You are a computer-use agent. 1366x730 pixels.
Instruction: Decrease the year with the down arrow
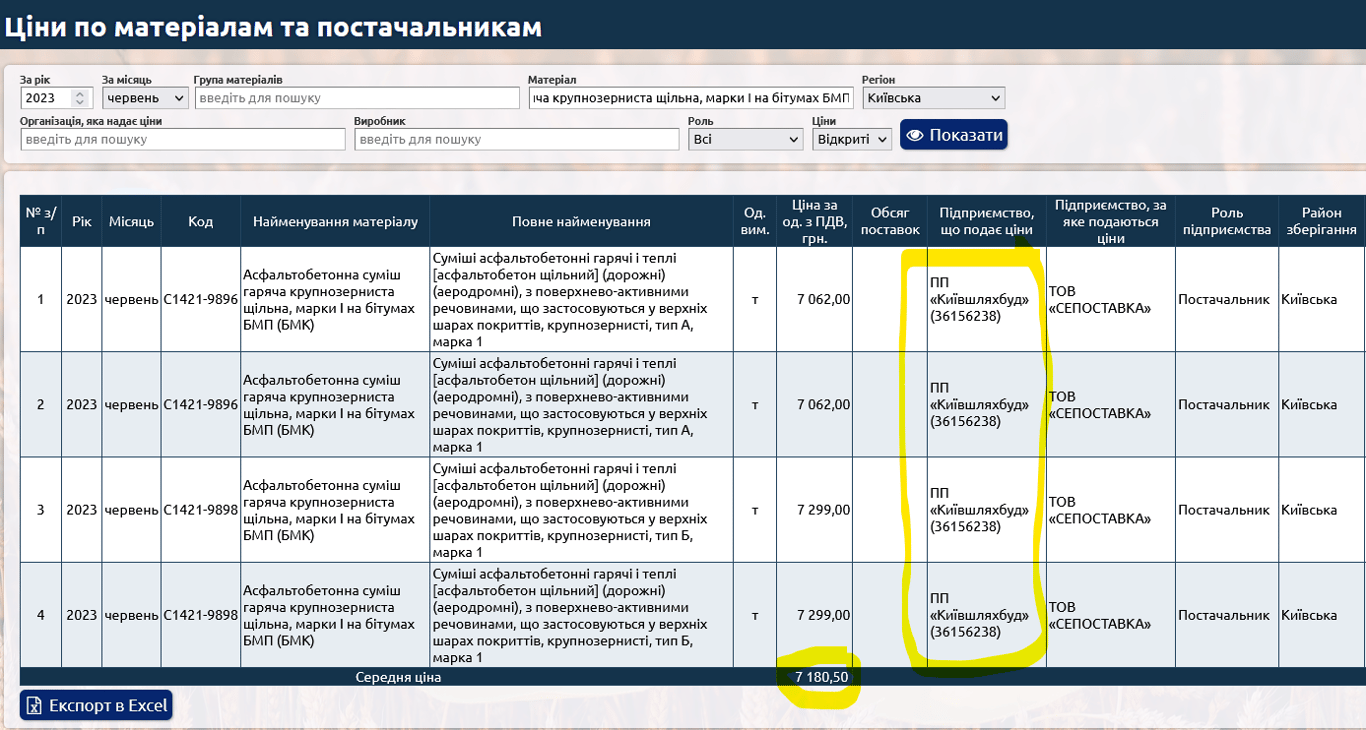(81, 103)
